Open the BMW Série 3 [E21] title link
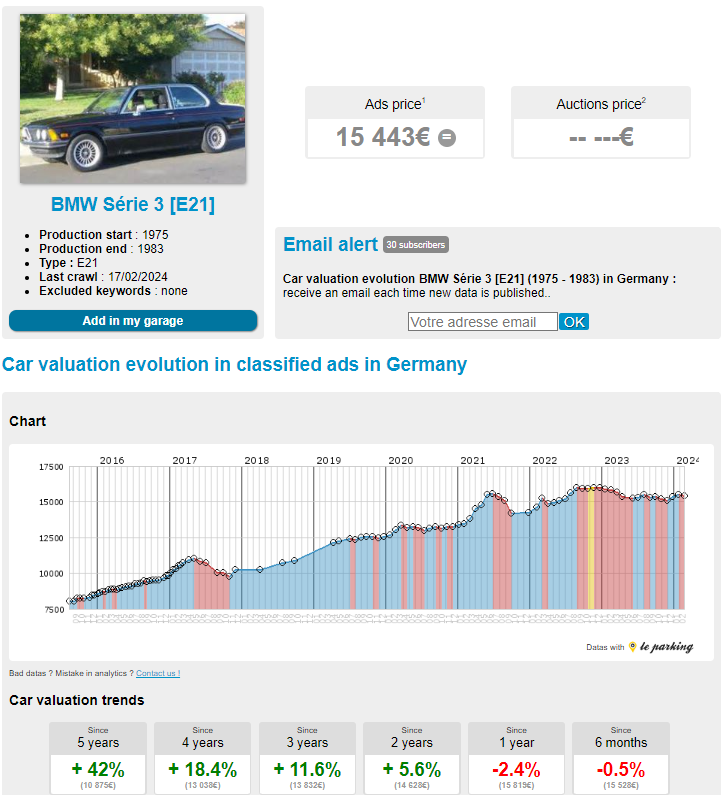This screenshot has width=721, height=795. click(x=133, y=204)
